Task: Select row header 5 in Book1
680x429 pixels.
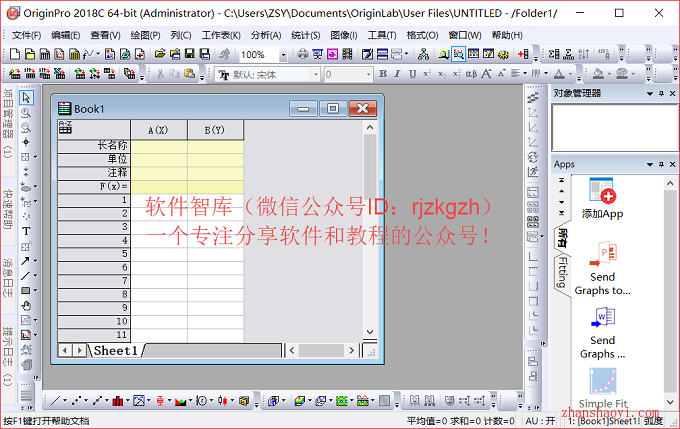Action: (x=94, y=254)
